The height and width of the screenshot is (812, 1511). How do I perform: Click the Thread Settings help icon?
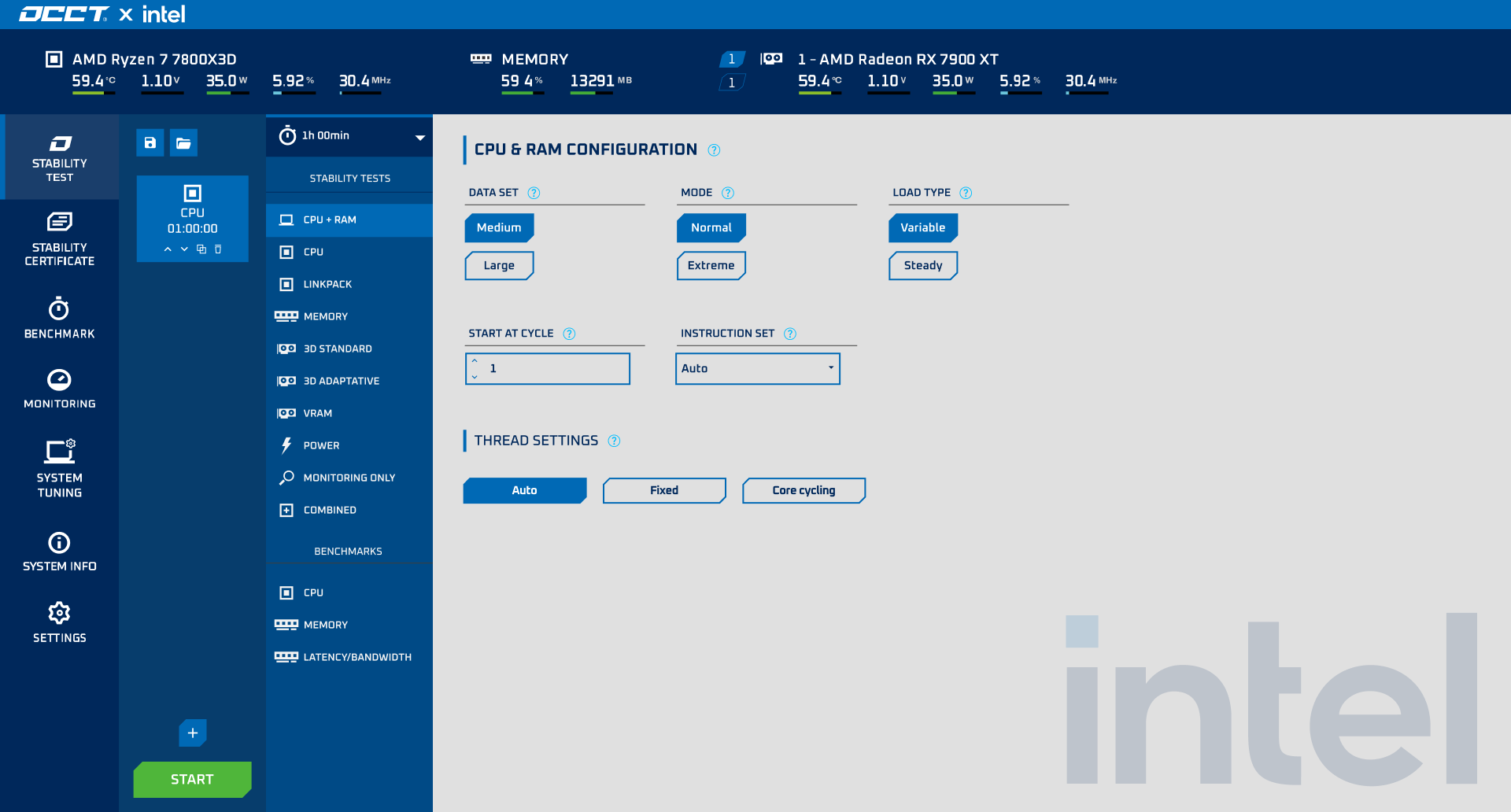[x=615, y=441]
